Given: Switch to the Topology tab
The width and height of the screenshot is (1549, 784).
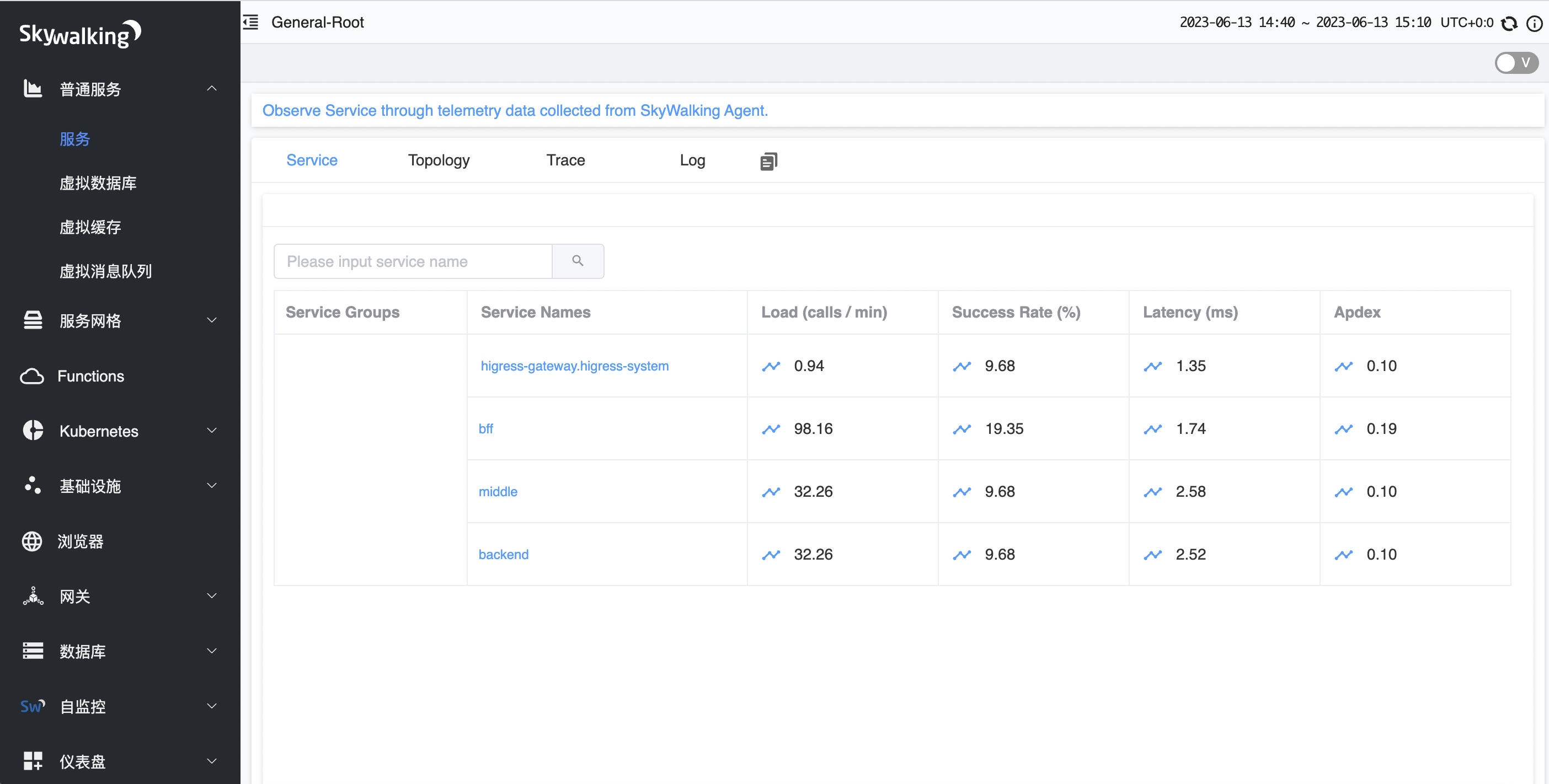Looking at the screenshot, I should [x=439, y=160].
